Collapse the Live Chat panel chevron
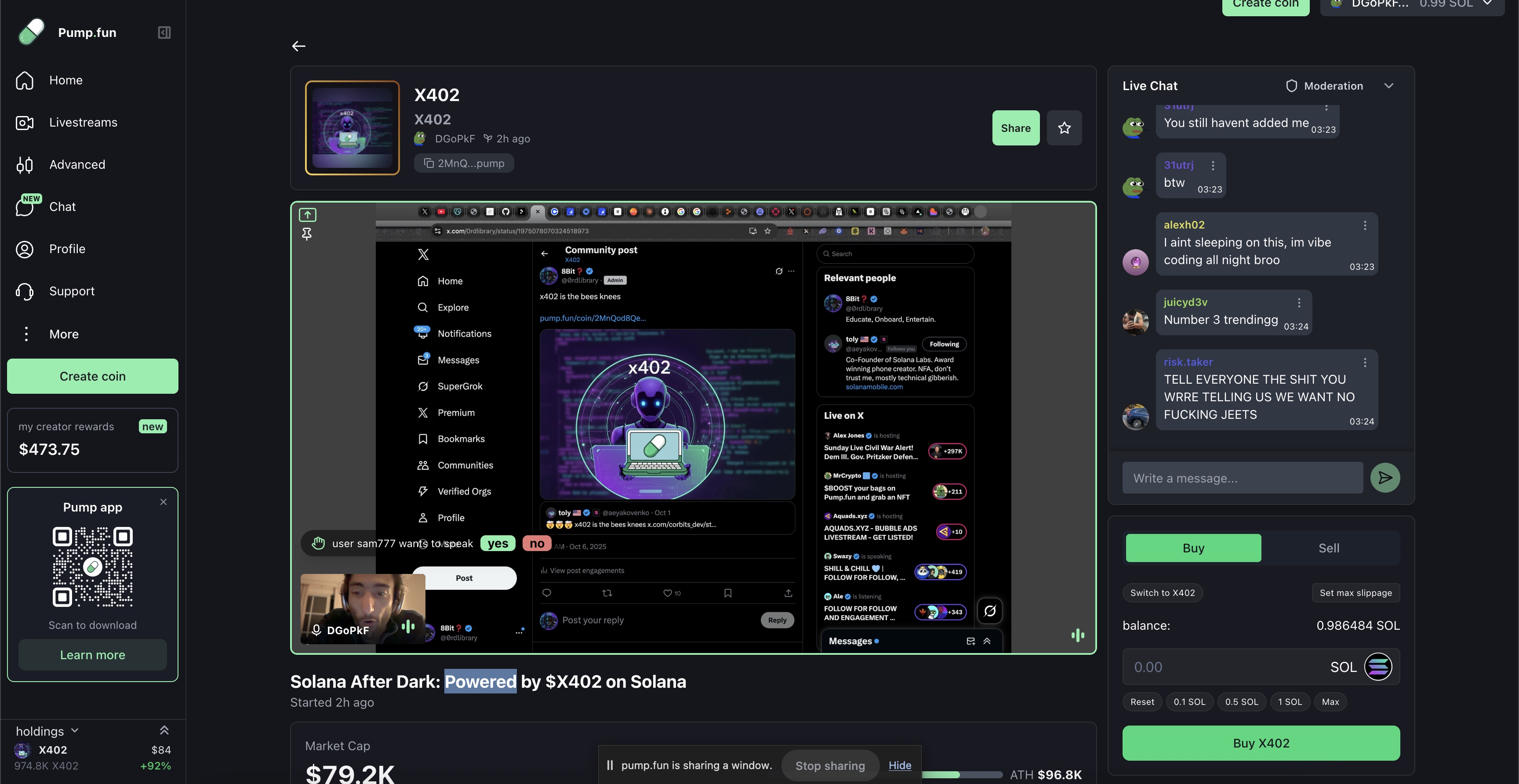This screenshot has height=784, width=1519. tap(1389, 85)
